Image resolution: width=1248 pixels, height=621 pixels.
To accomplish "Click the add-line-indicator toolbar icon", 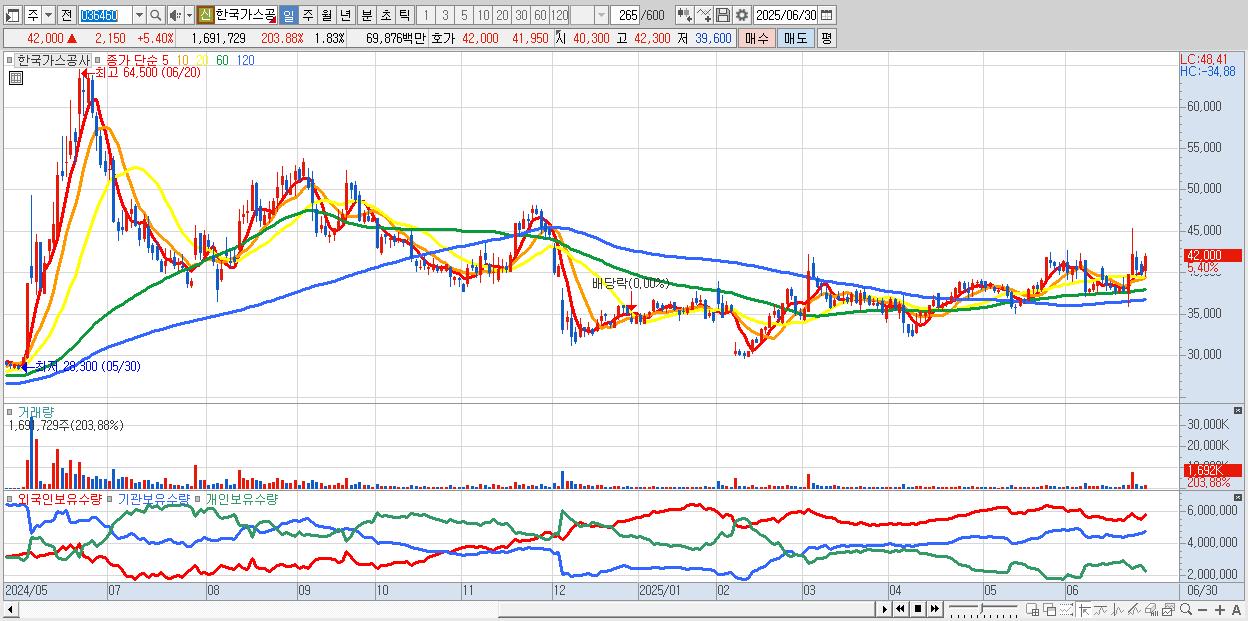I will pos(704,15).
